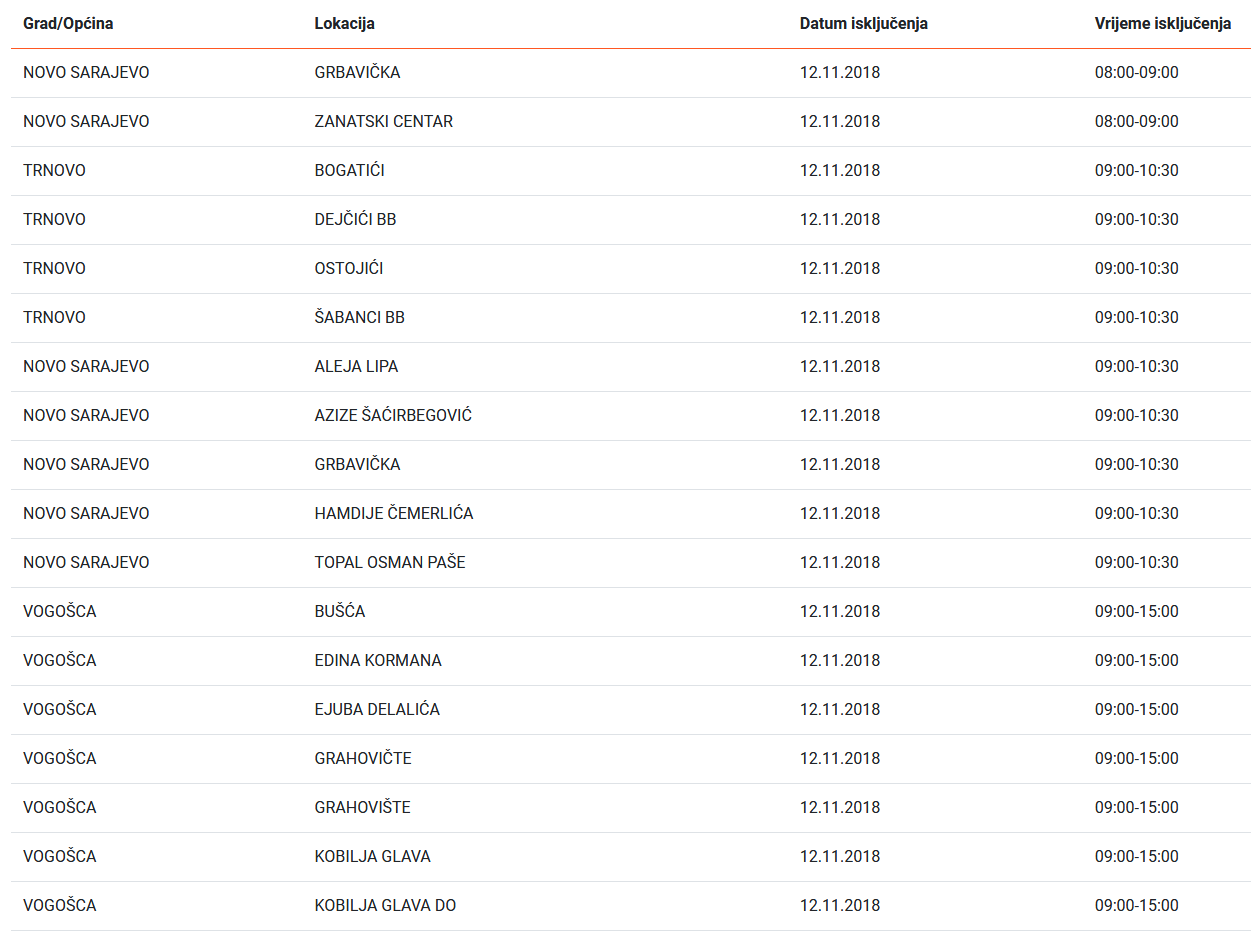Select the GRAHOVIŠTE location cell

(362, 808)
